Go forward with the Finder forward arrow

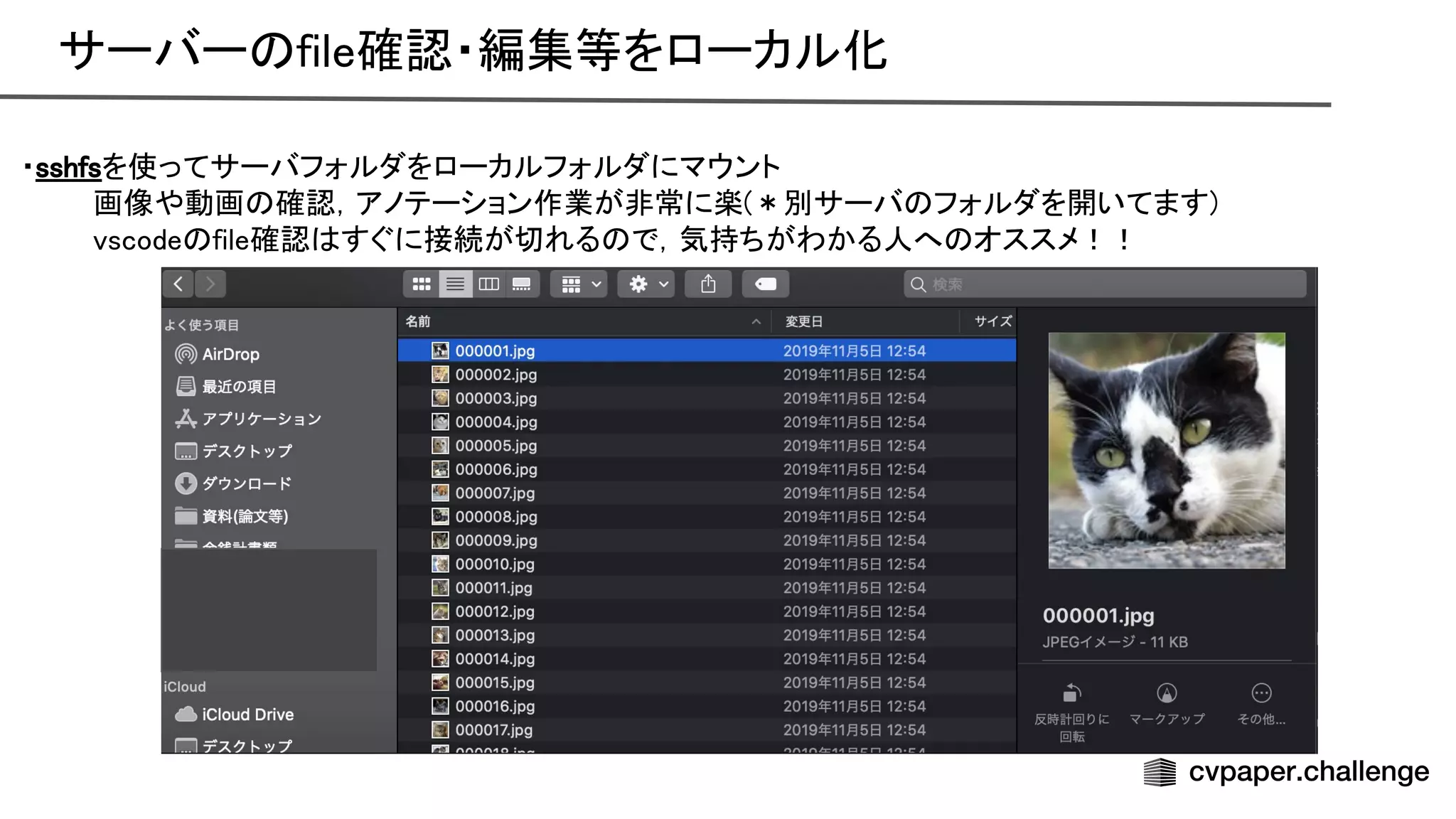[210, 284]
